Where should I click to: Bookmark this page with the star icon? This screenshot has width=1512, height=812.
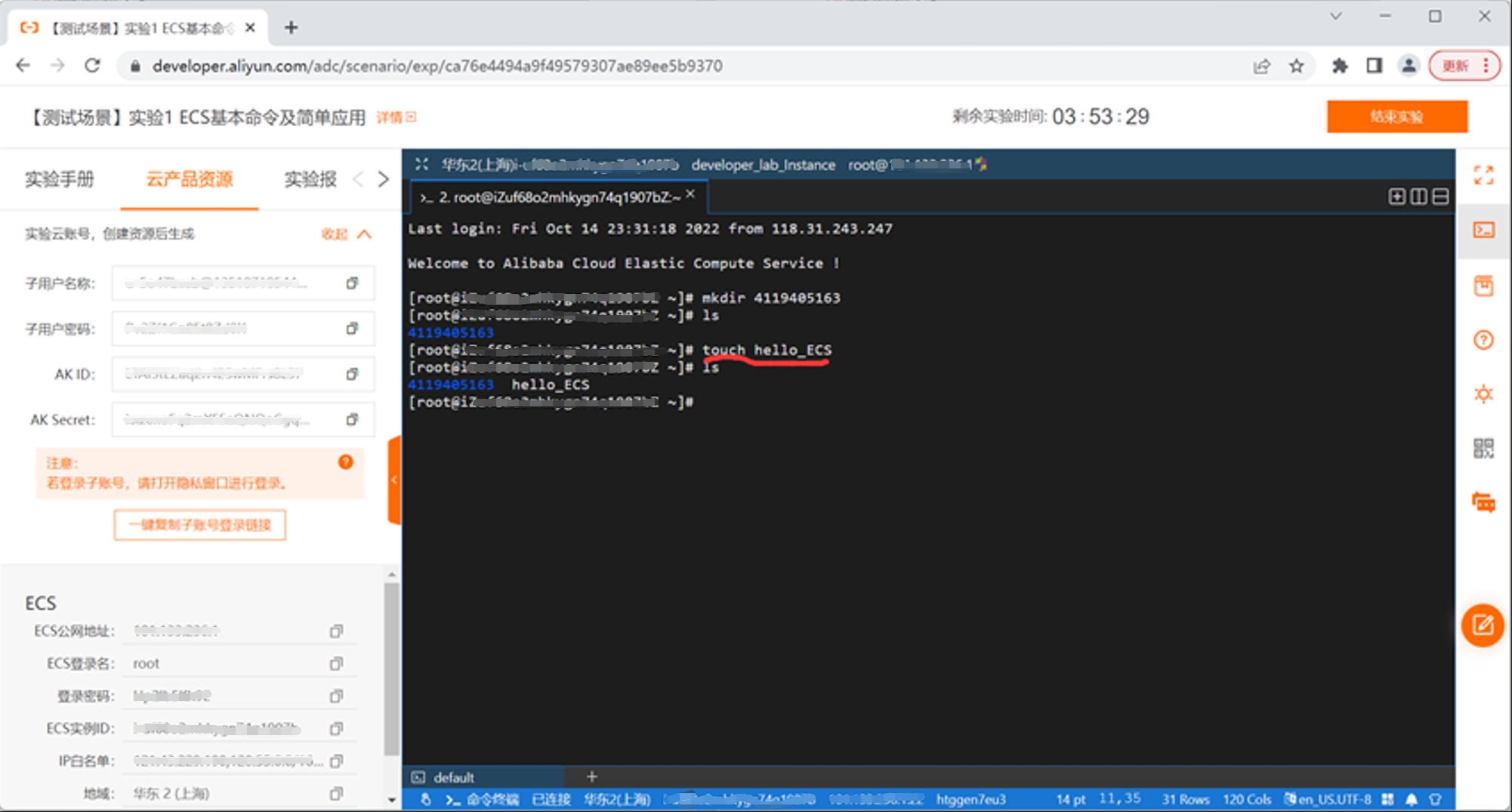point(1296,66)
